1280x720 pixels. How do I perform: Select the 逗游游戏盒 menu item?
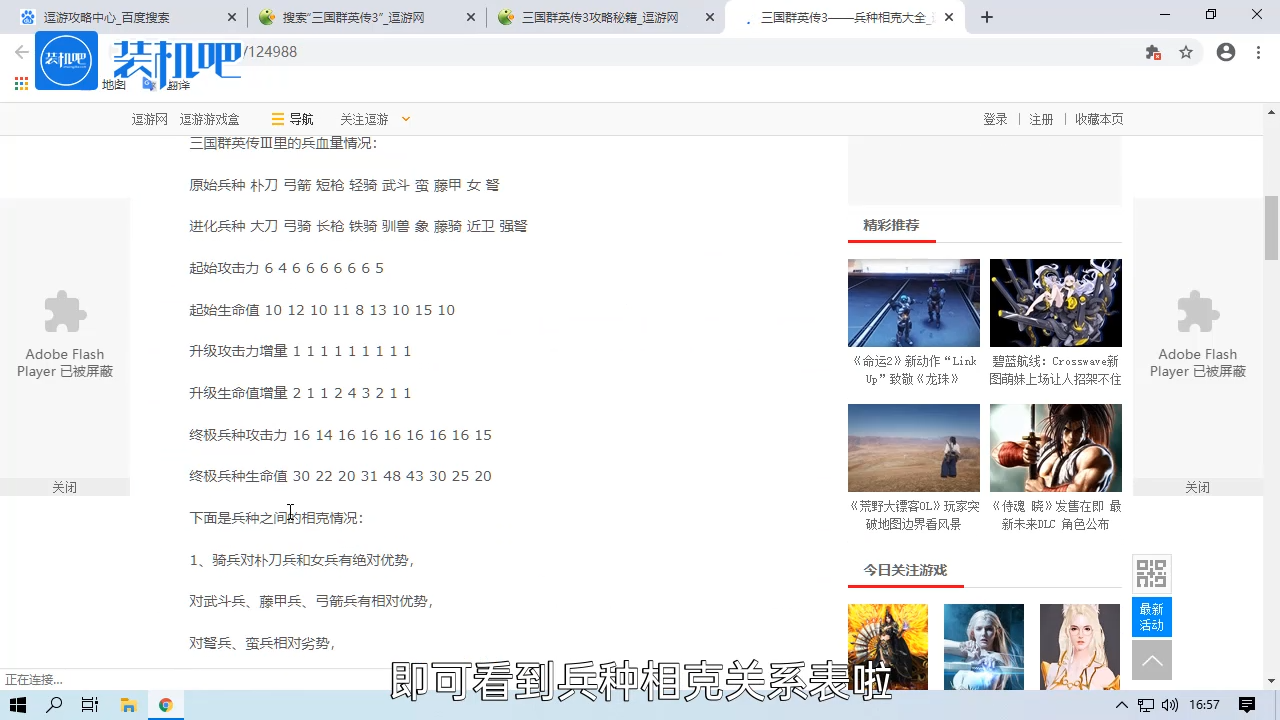pos(208,119)
